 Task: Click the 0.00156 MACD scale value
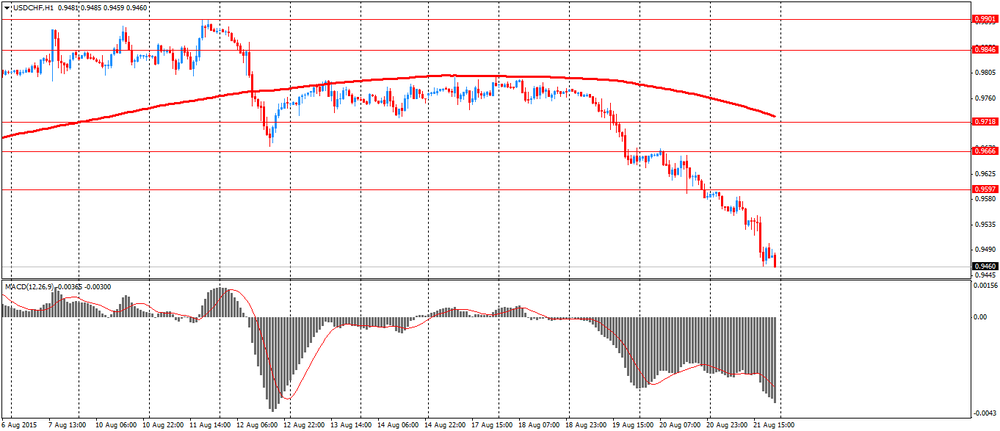point(985,287)
